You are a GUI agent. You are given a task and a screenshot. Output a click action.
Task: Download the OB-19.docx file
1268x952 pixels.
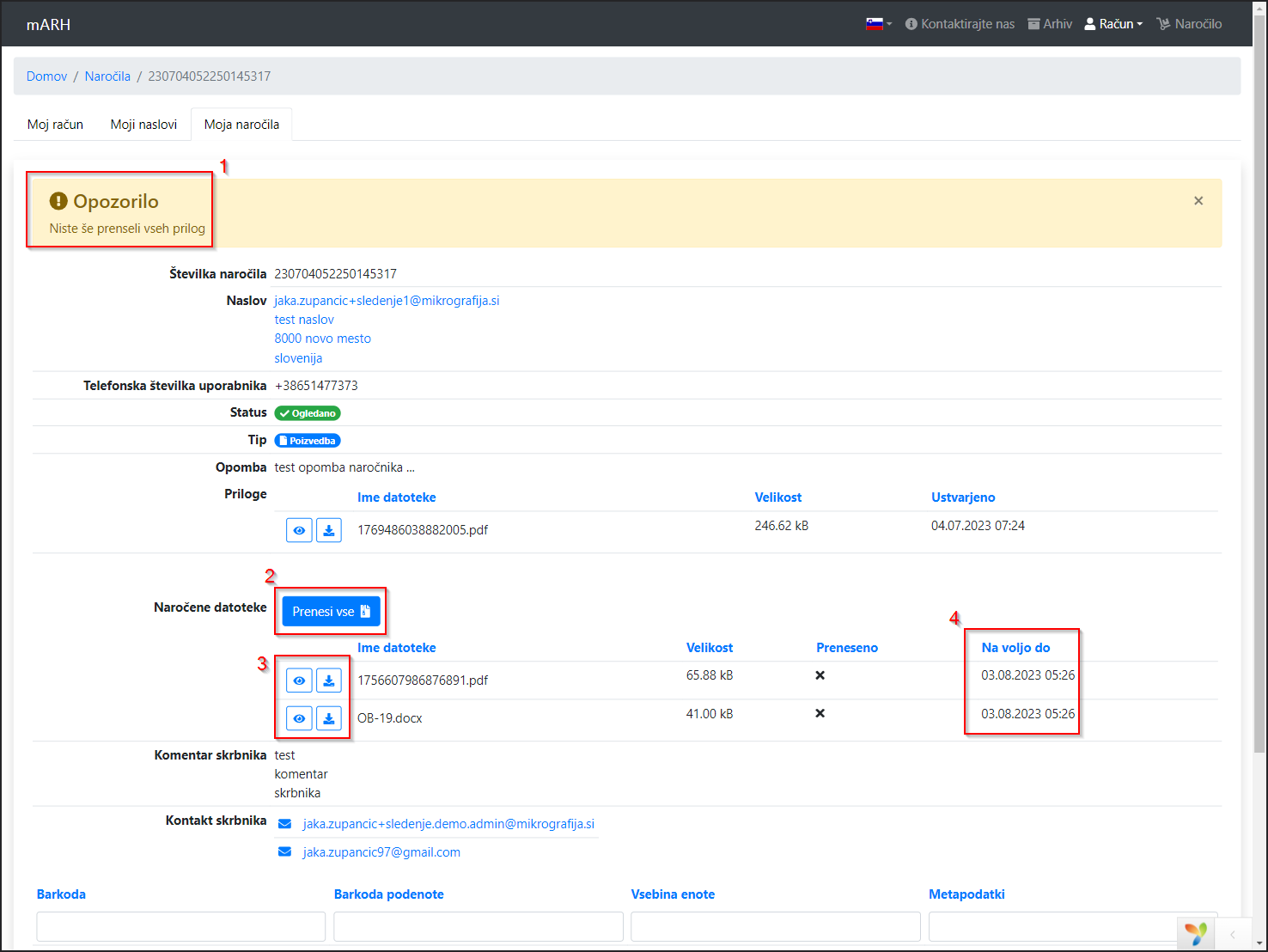[x=329, y=718]
